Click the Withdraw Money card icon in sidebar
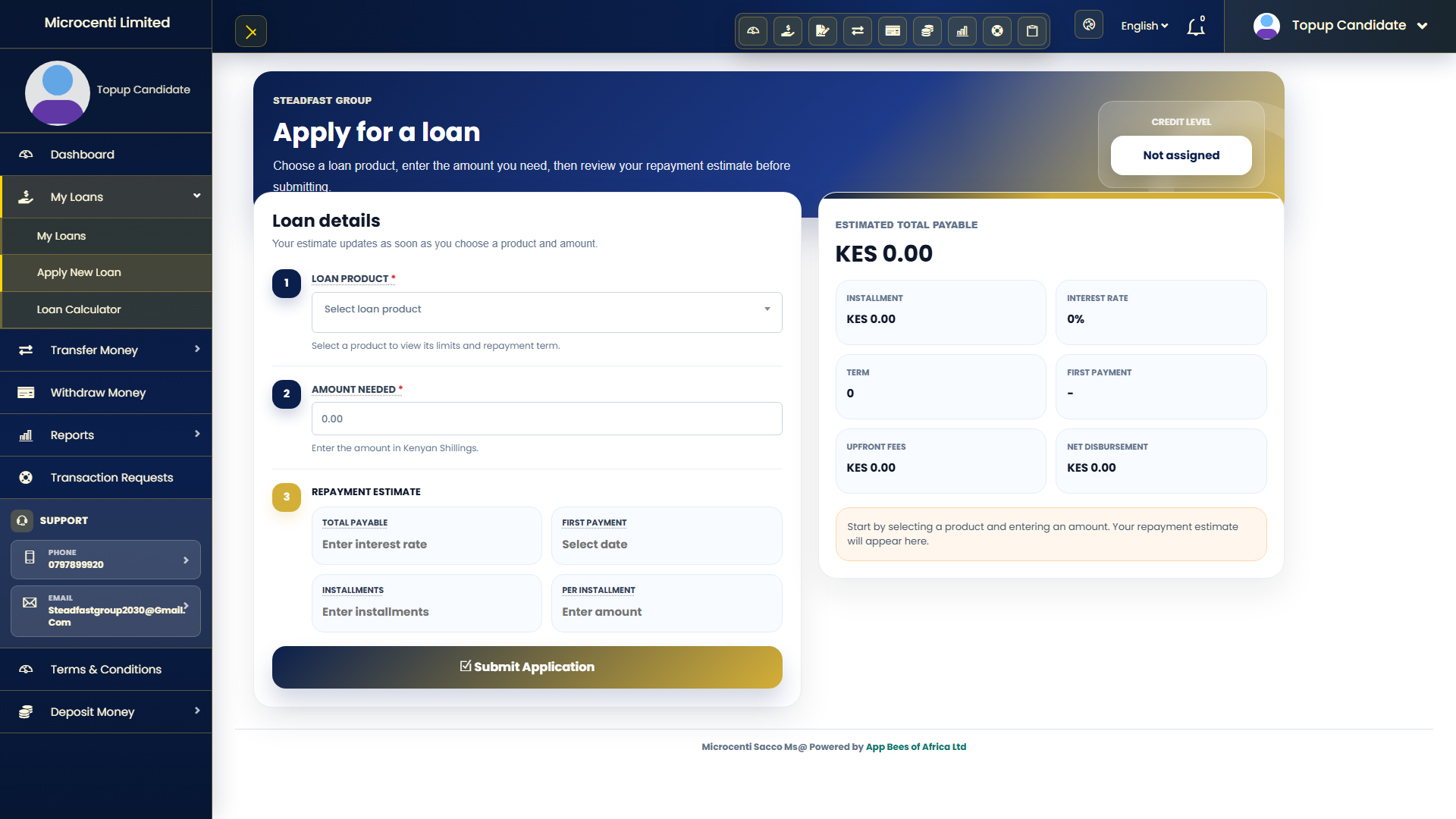Viewport: 1456px width, 819px height. (26, 393)
